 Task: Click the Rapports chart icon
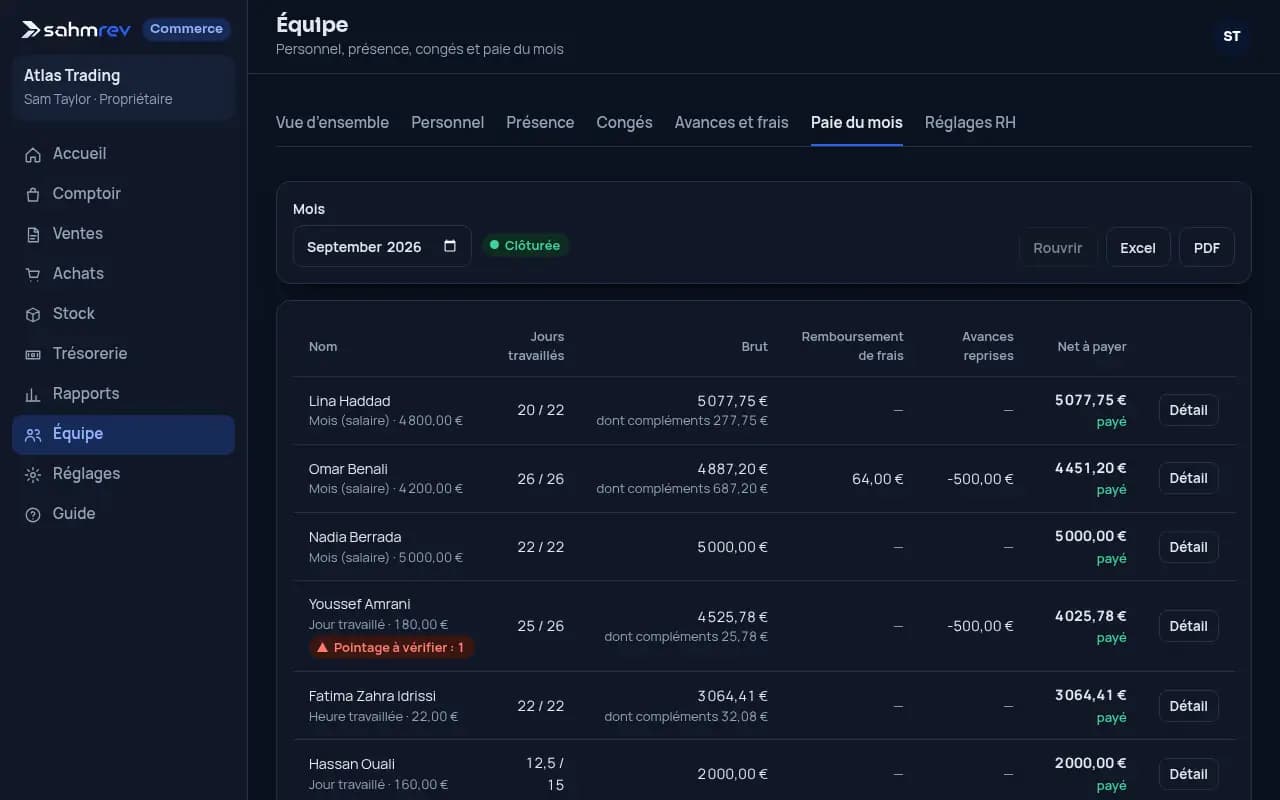tap(33, 394)
